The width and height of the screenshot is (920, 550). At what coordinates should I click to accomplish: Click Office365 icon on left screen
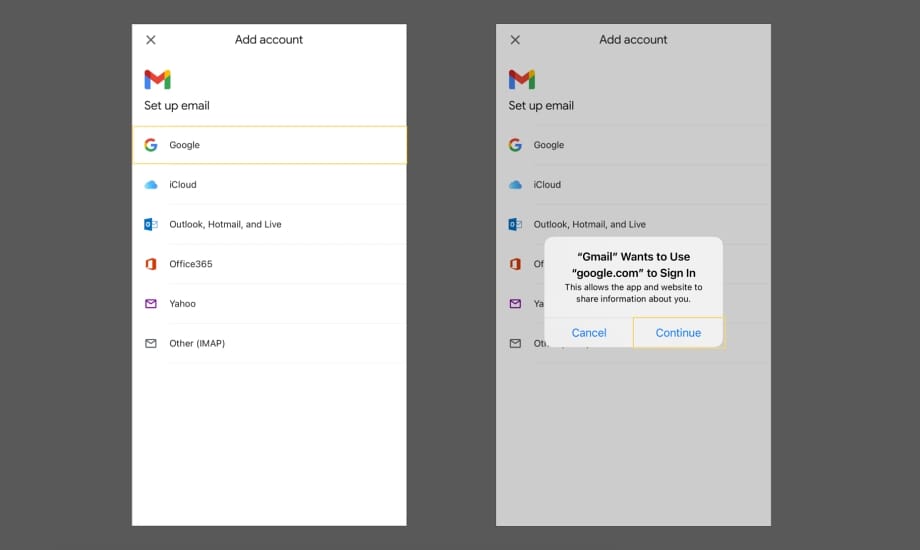pyautogui.click(x=151, y=264)
